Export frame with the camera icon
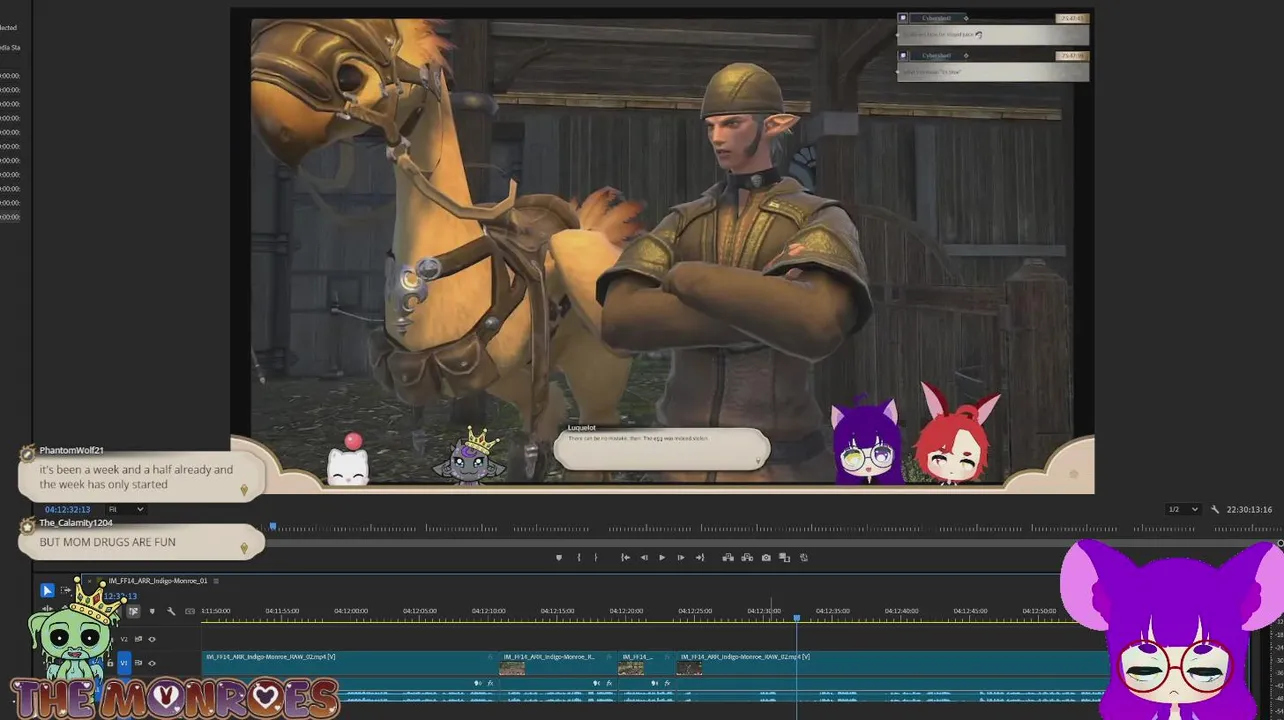This screenshot has height=720, width=1284. click(766, 558)
